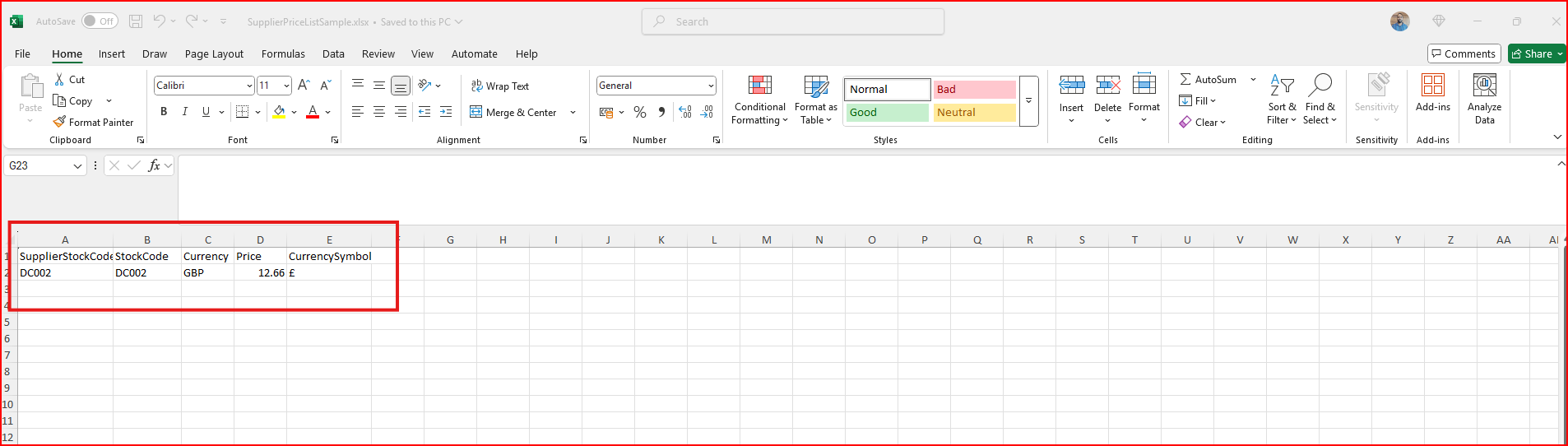Switch to the Data tab
The width and height of the screenshot is (1568, 446).
[333, 53]
